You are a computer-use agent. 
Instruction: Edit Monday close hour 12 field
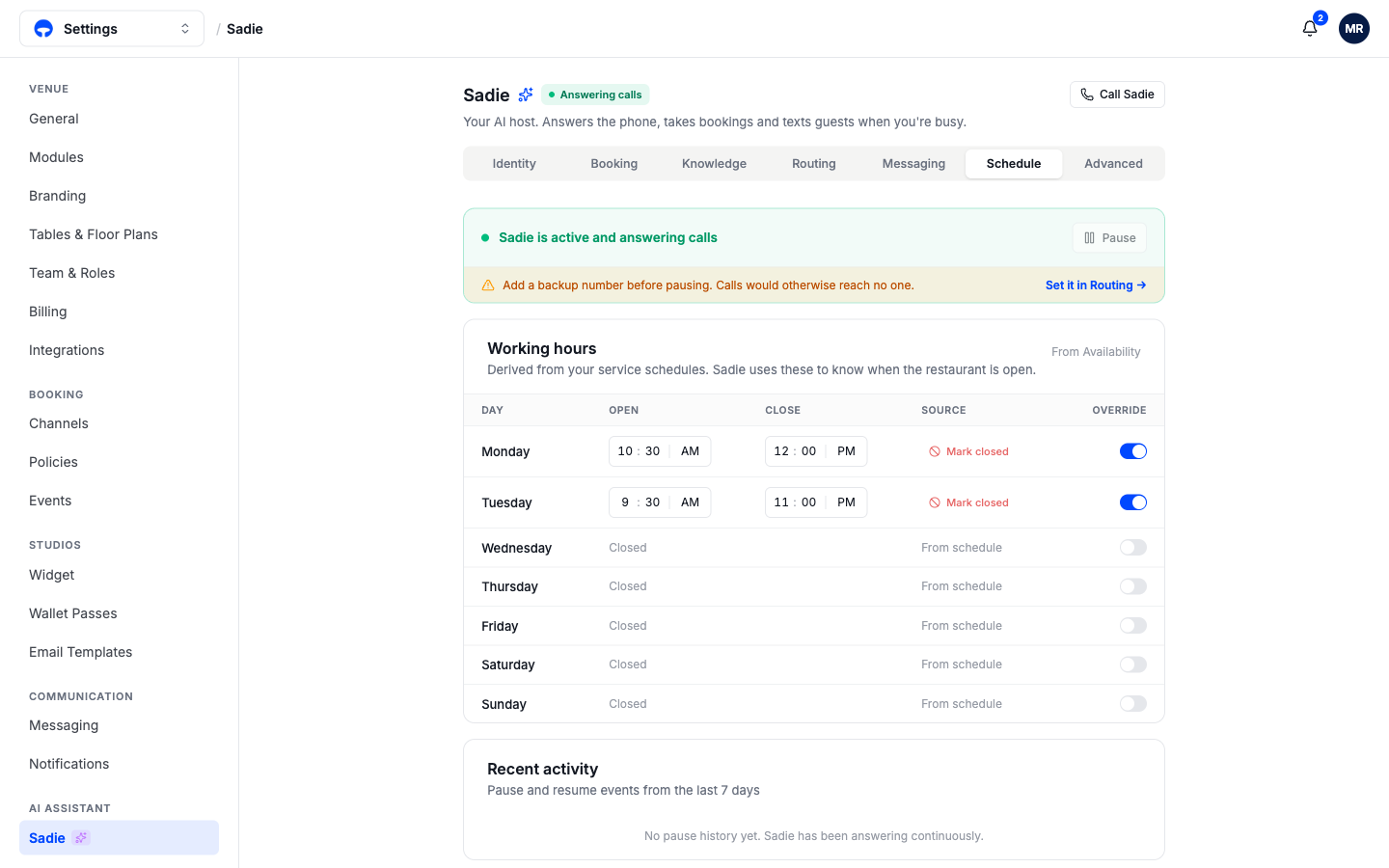click(x=781, y=451)
